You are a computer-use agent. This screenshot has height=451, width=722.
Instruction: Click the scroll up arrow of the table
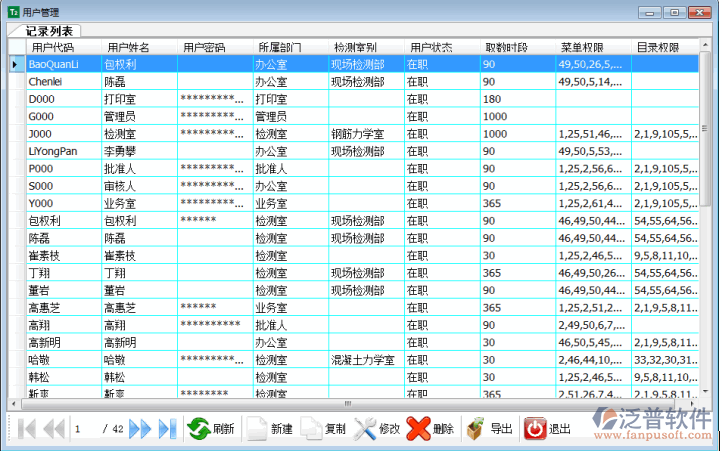pos(705,45)
